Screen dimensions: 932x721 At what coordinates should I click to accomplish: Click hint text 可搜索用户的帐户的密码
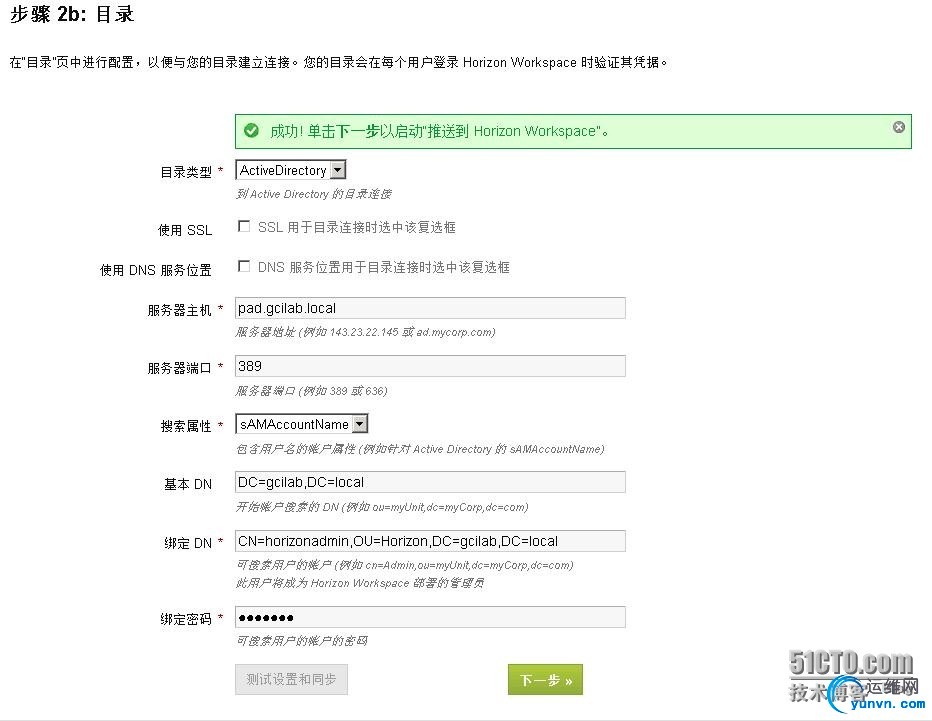[x=302, y=641]
